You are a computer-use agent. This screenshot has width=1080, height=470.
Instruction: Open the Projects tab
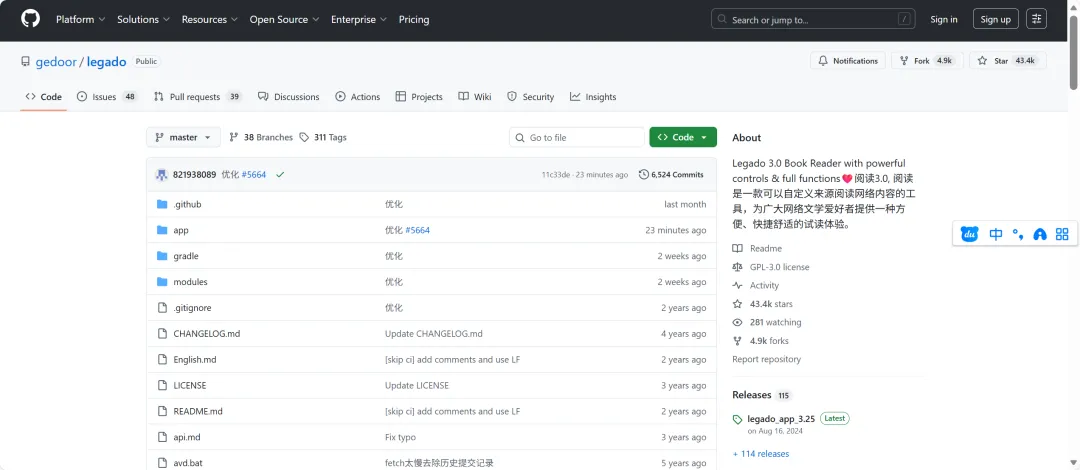[x=419, y=96]
